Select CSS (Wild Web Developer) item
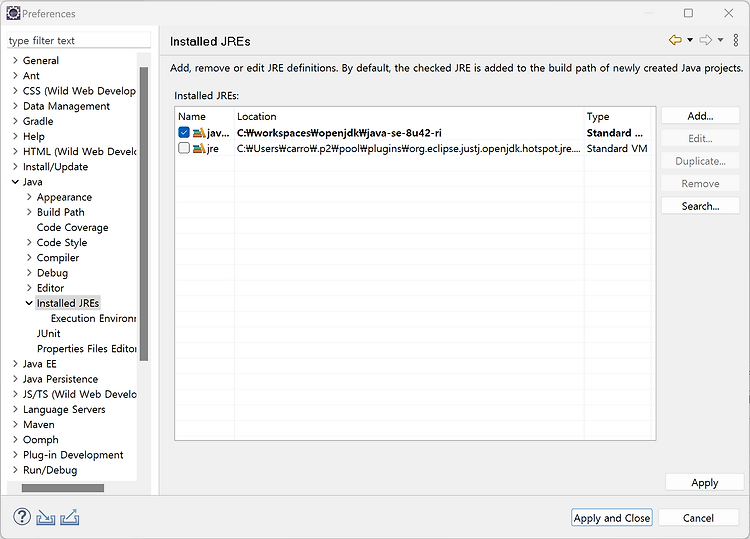 pos(79,90)
